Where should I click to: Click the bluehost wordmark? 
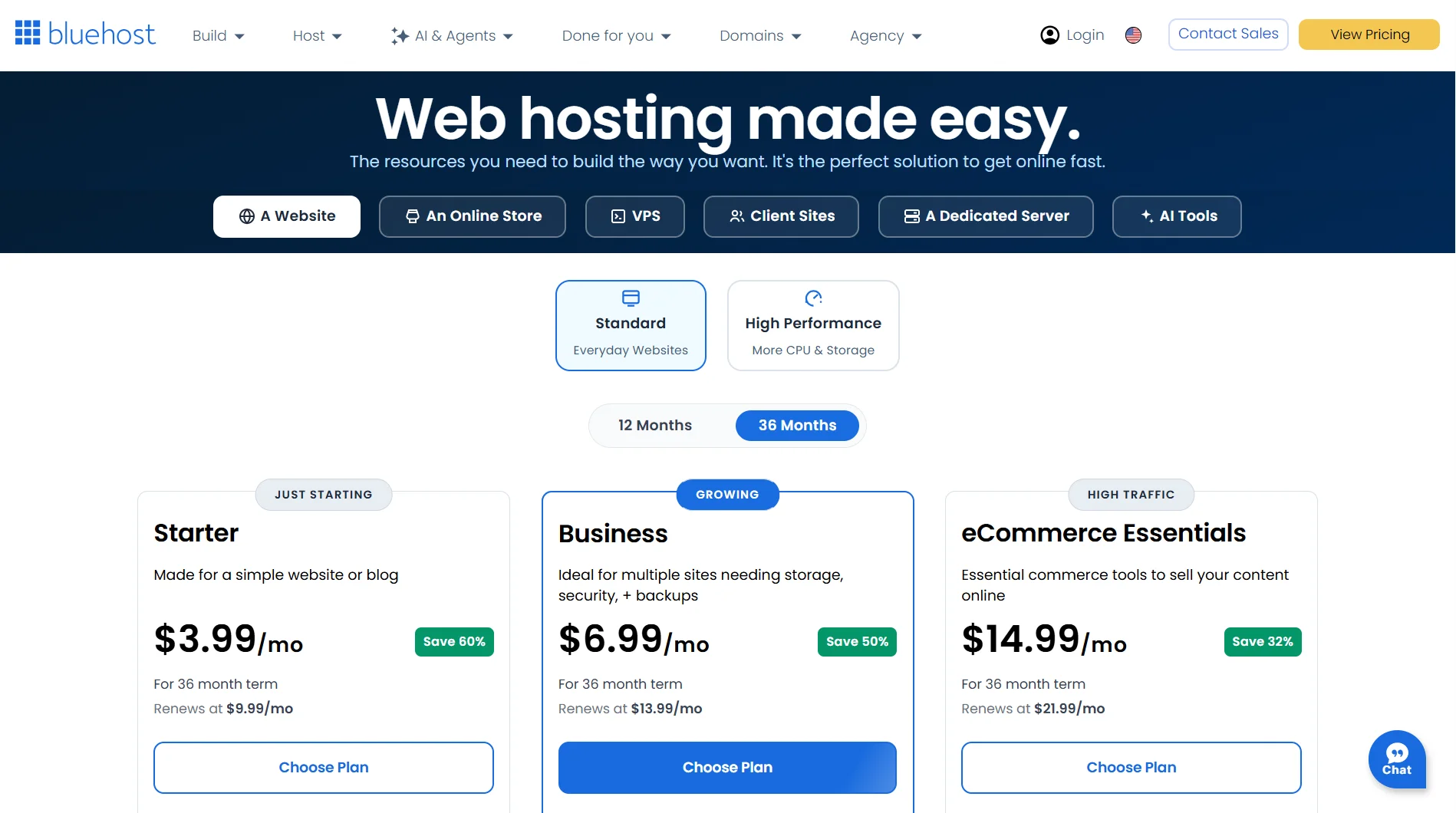101,34
